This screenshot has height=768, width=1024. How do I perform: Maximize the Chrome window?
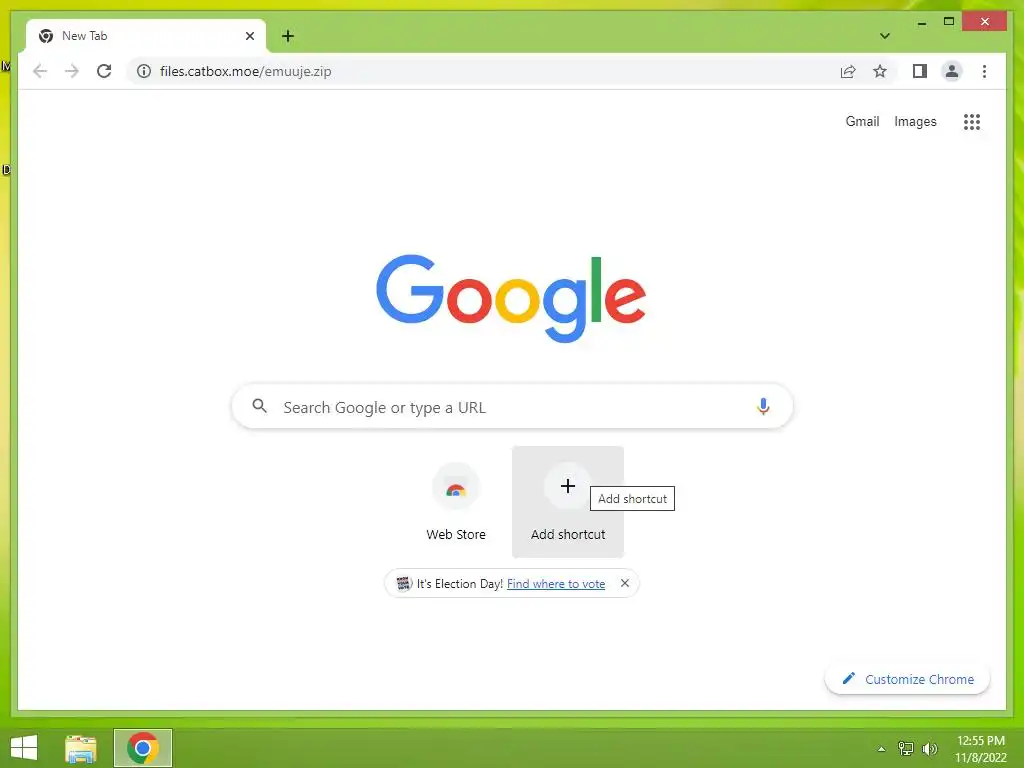949,22
